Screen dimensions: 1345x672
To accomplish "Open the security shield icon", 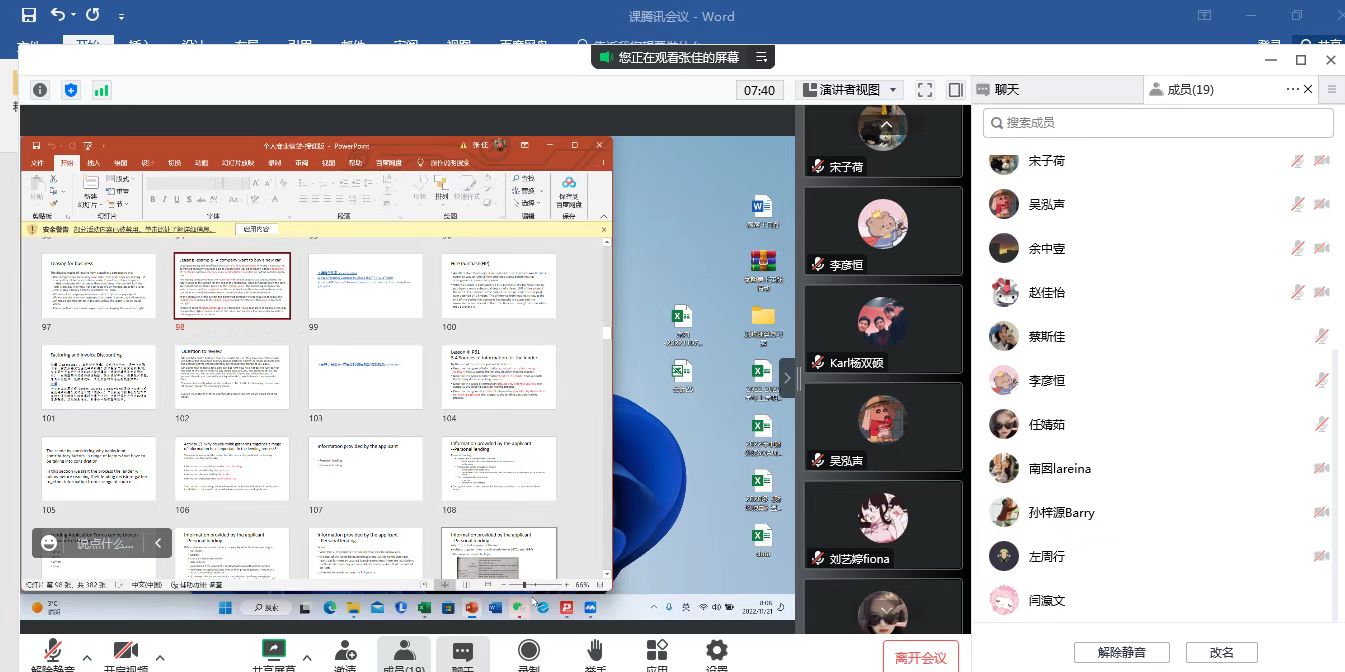I will tap(71, 90).
